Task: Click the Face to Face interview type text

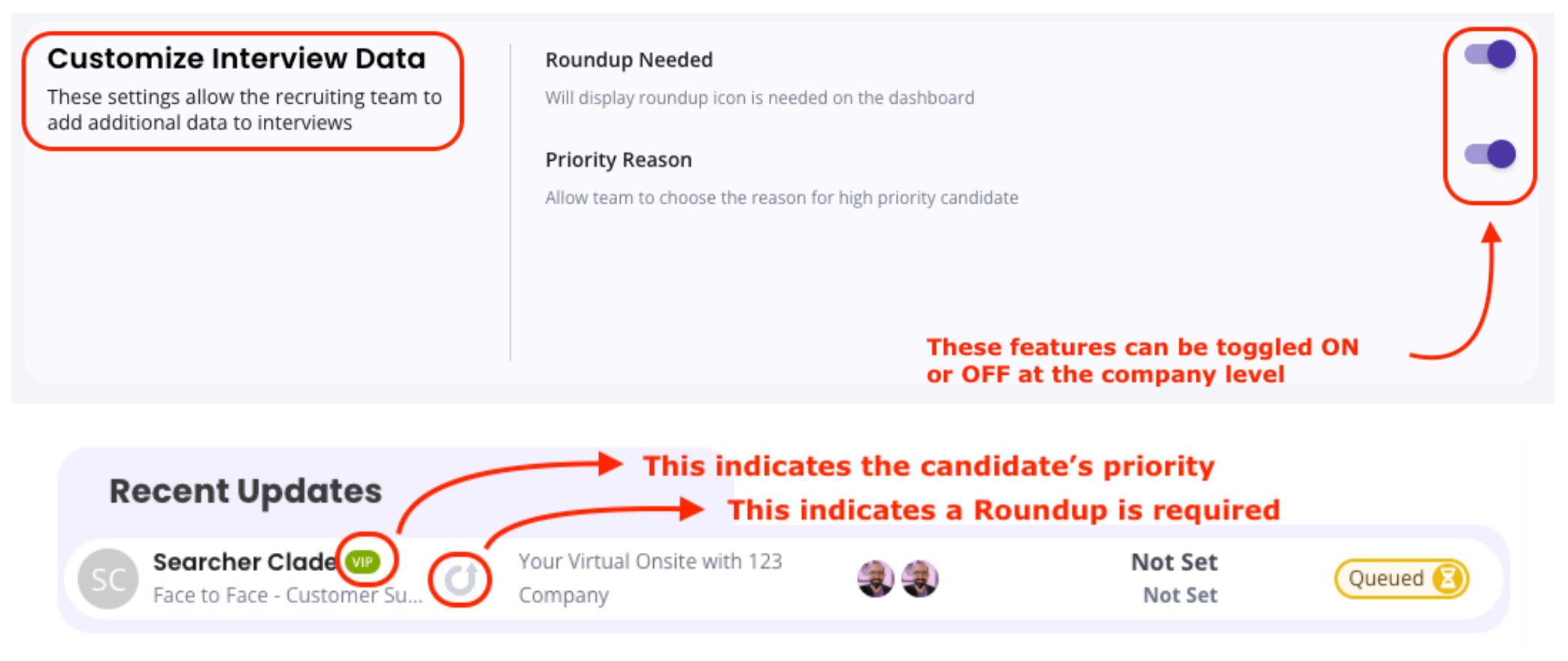Action: pyautogui.click(x=287, y=595)
